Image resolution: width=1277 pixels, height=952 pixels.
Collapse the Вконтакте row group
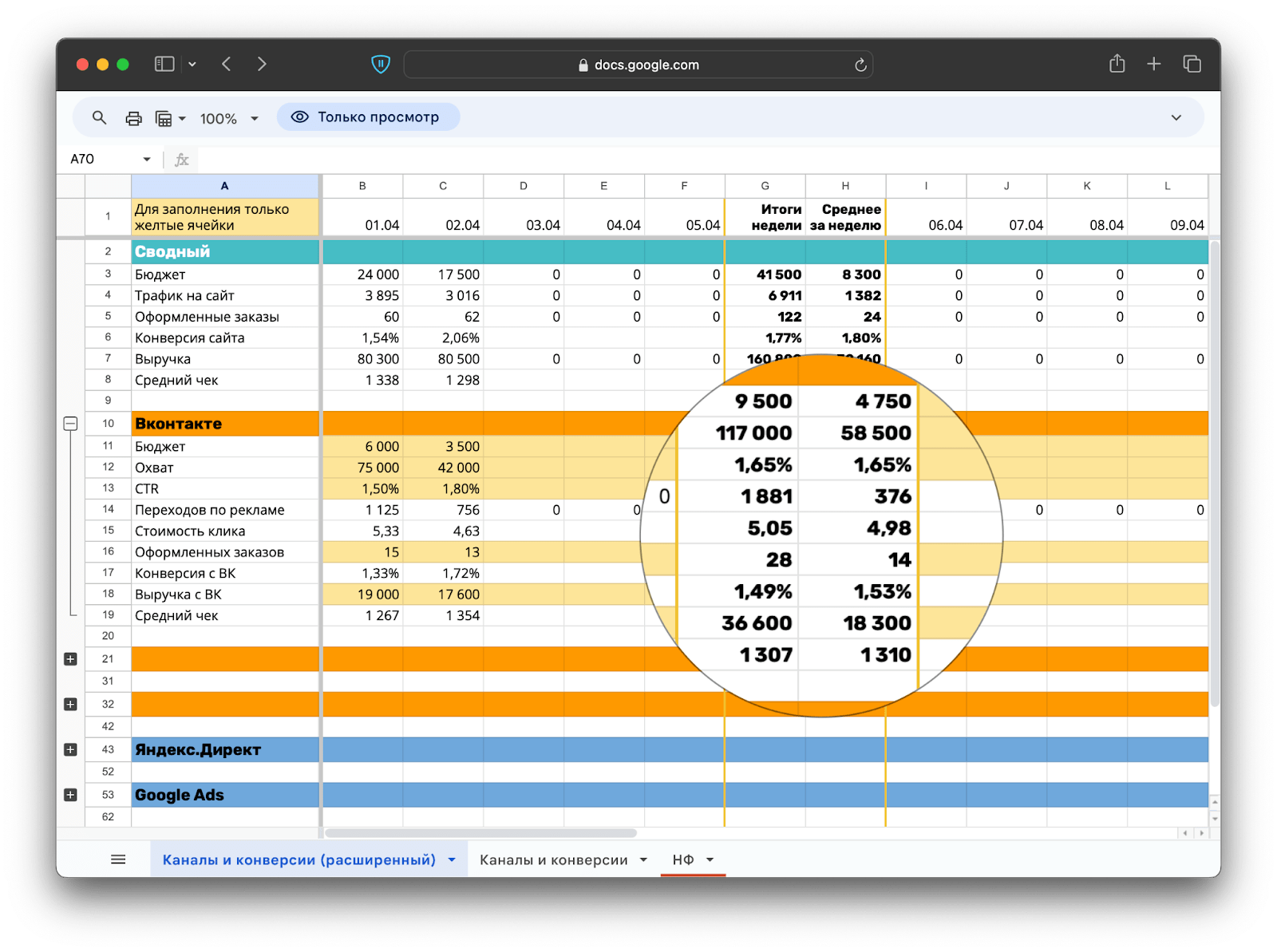[x=70, y=424]
